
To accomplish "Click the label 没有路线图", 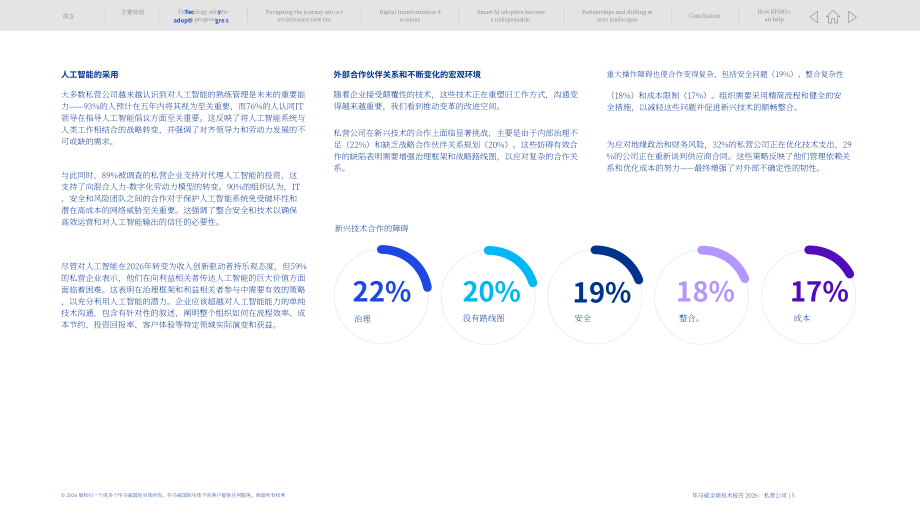I will tap(483, 318).
